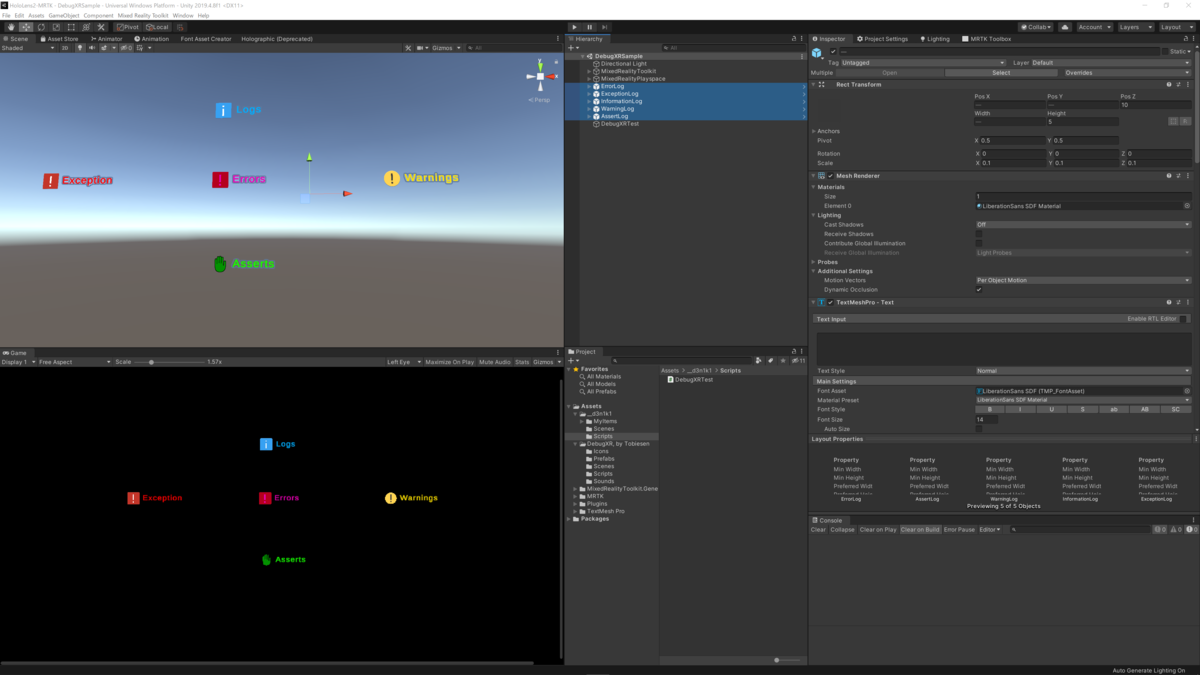Image resolution: width=1200 pixels, height=675 pixels.
Task: Click the Scene tools wrench icon
Action: (408, 47)
